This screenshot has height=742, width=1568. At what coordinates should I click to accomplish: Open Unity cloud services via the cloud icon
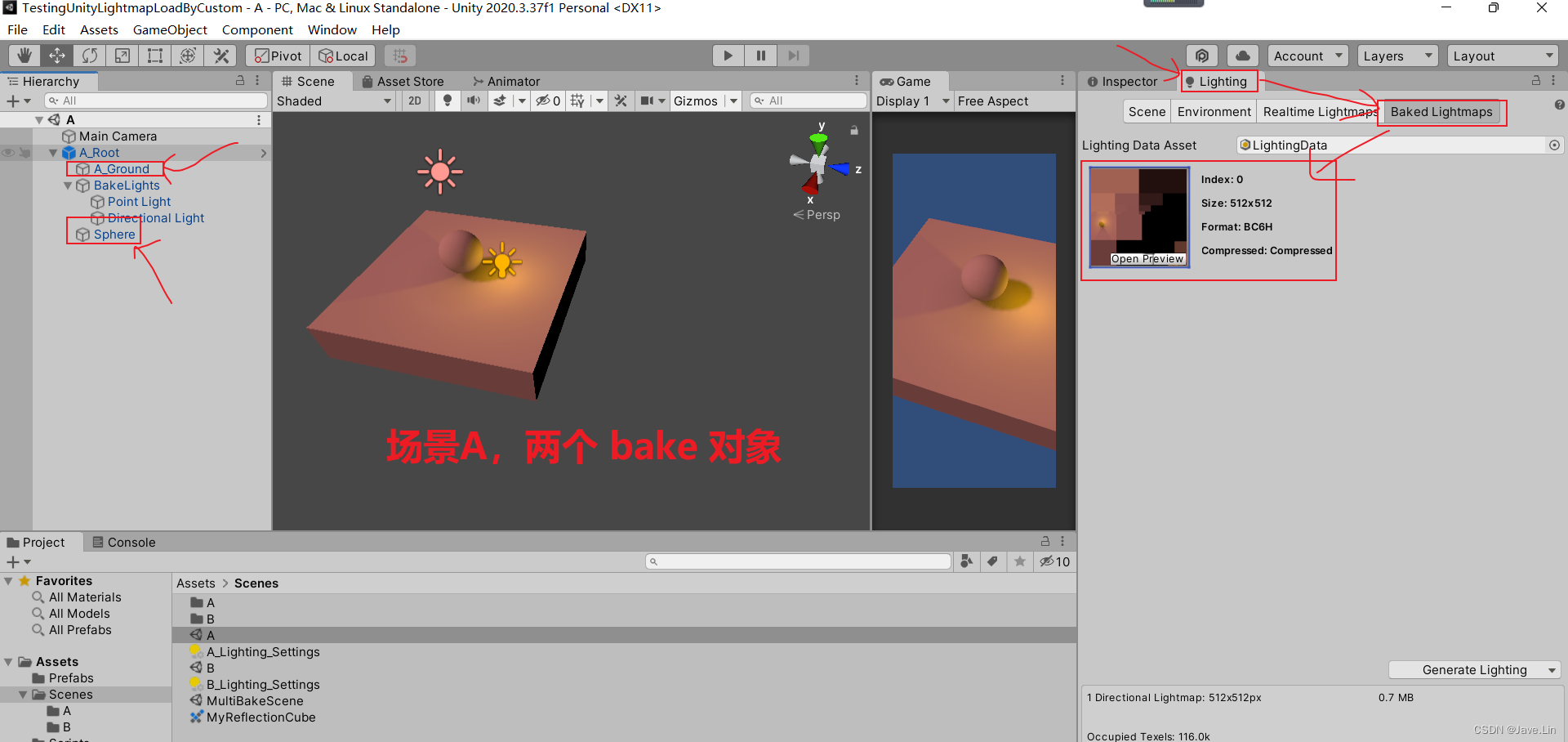pos(1242,55)
